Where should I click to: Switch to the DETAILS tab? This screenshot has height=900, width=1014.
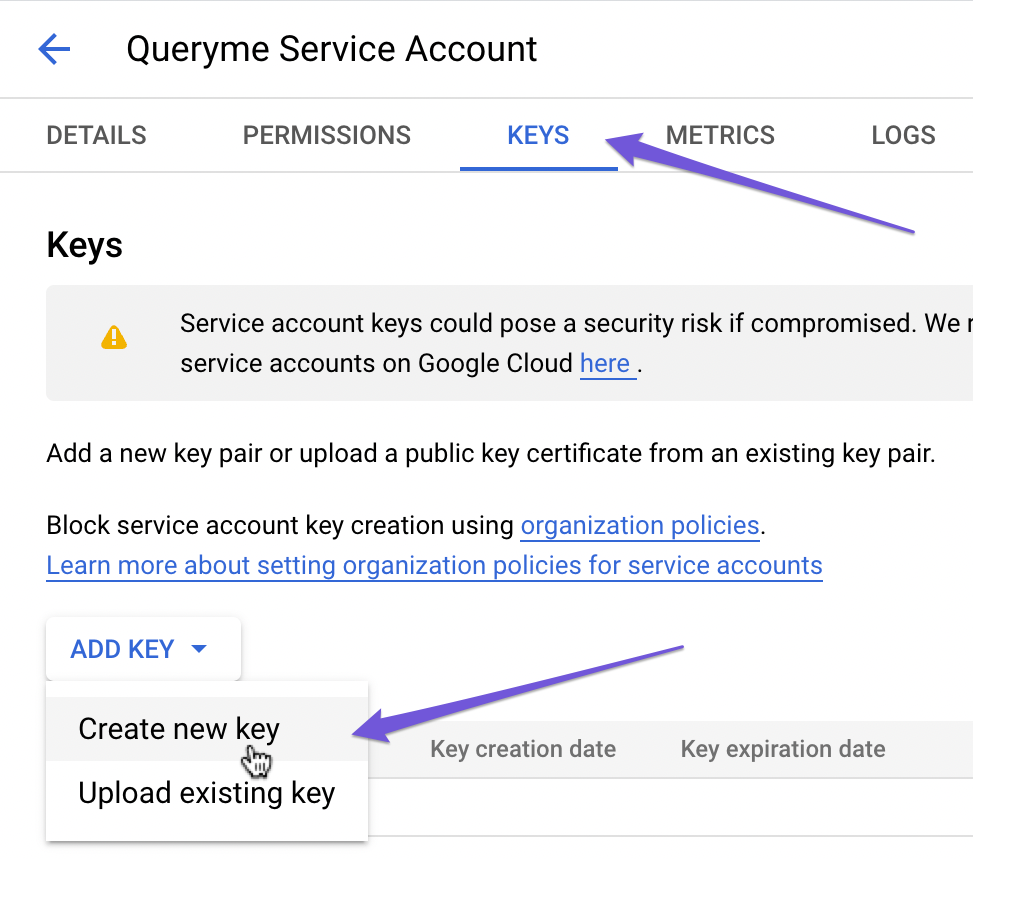click(96, 136)
